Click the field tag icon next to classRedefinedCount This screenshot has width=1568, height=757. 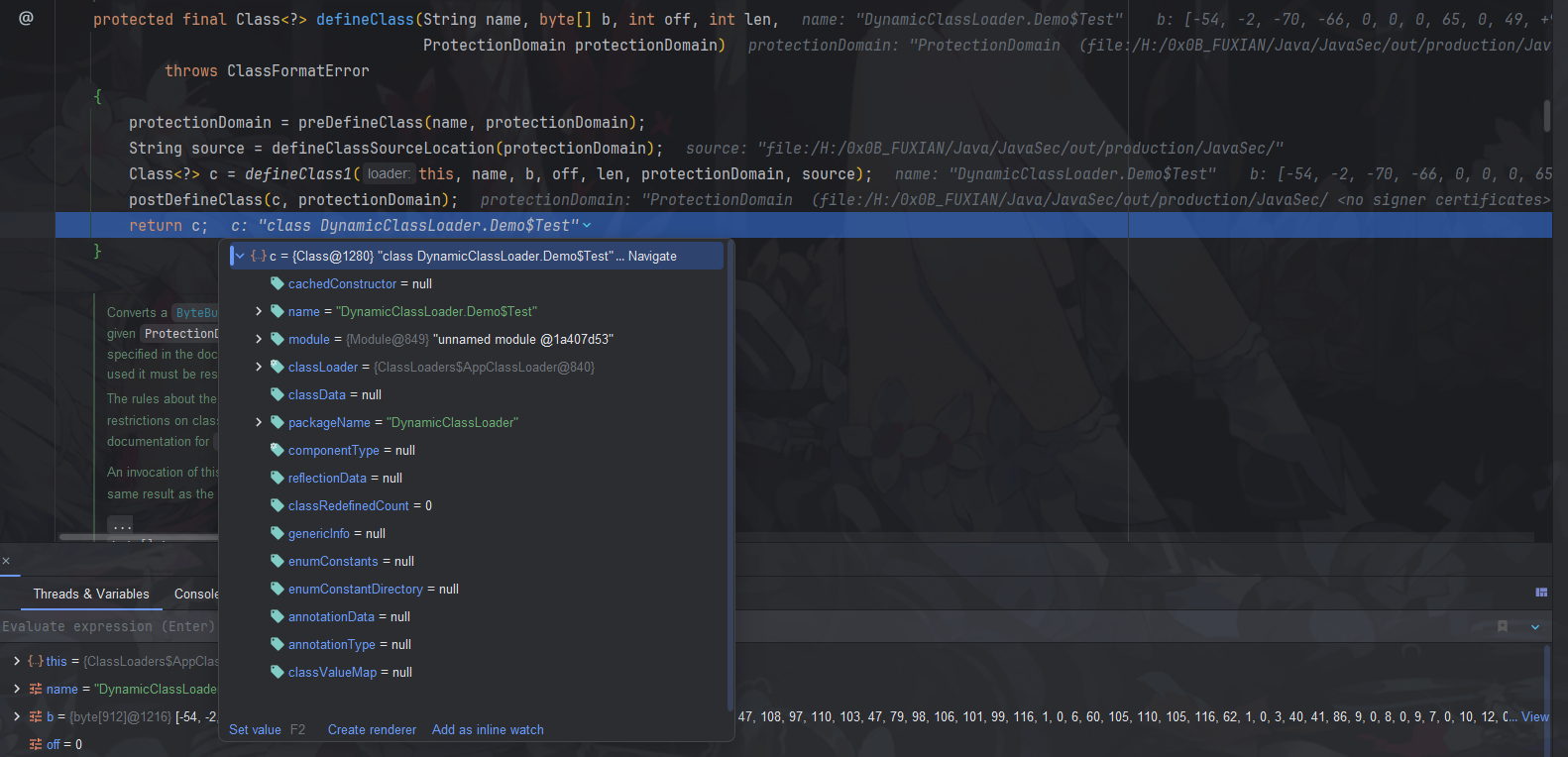pyautogui.click(x=278, y=505)
